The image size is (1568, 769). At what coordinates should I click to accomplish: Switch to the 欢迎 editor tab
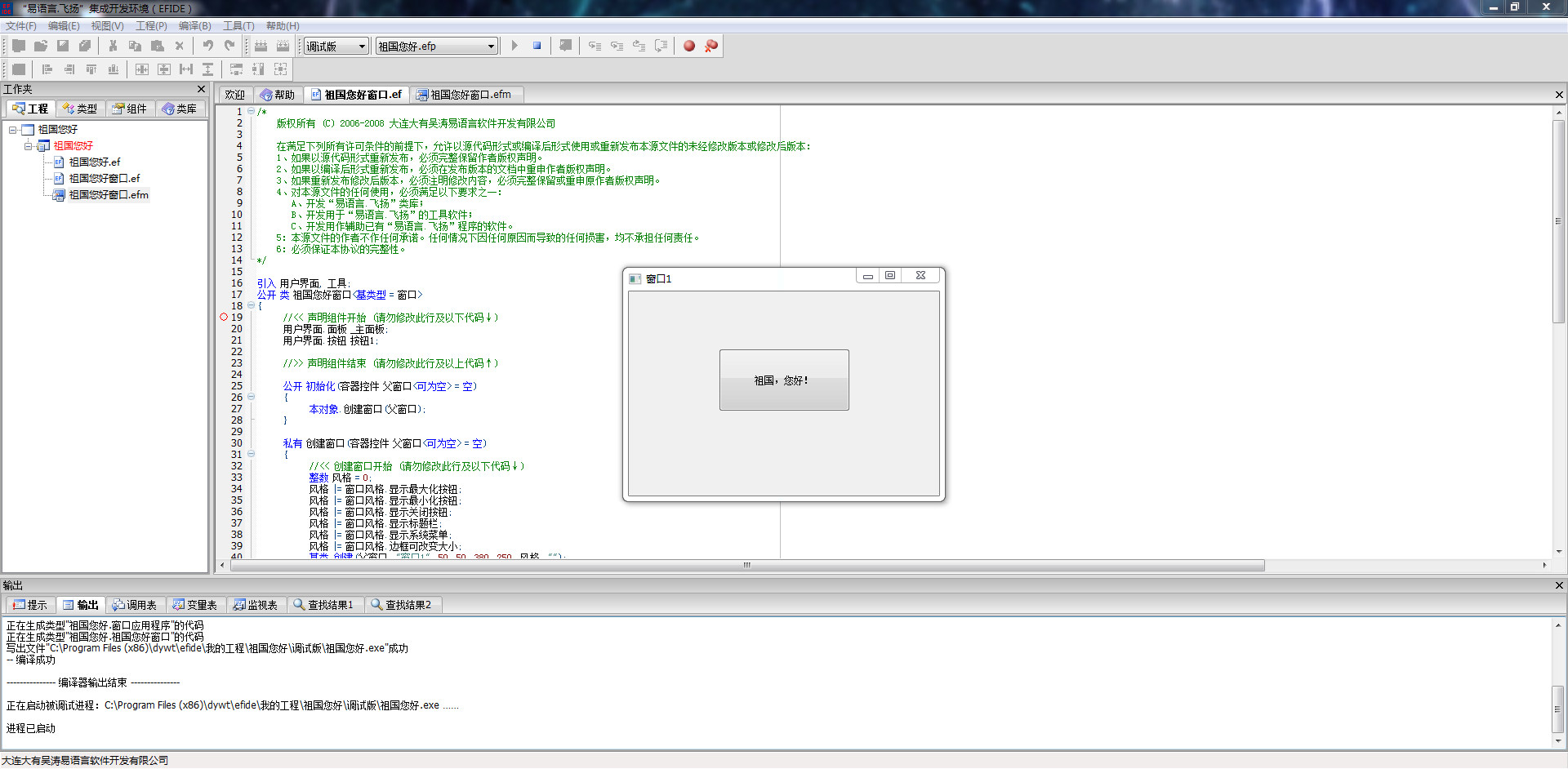[235, 95]
